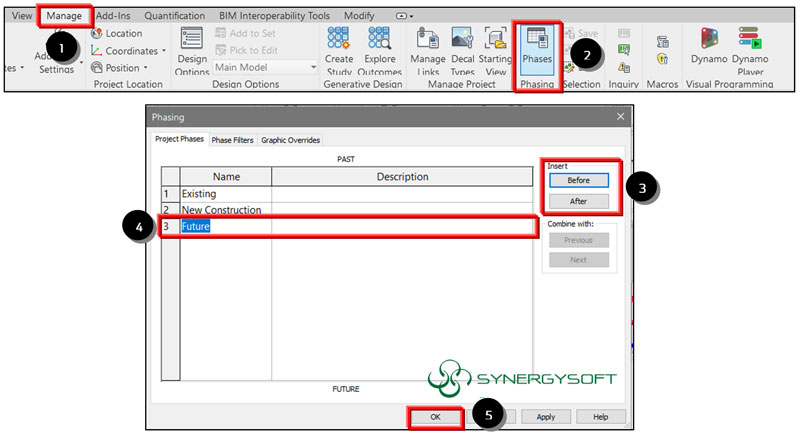800x434 pixels.
Task: Open the Add-Ins ribbon tab
Action: pos(113,16)
